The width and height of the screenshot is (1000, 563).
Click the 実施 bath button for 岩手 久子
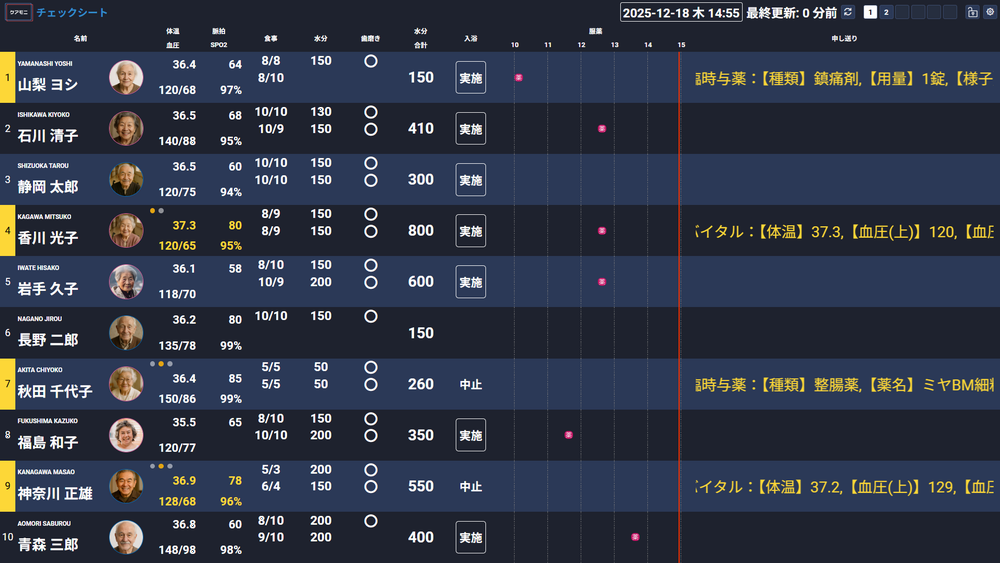tap(471, 282)
